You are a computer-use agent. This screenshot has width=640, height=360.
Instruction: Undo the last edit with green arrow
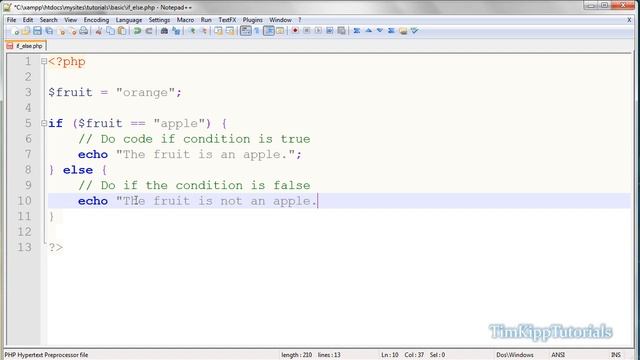(x=137, y=31)
